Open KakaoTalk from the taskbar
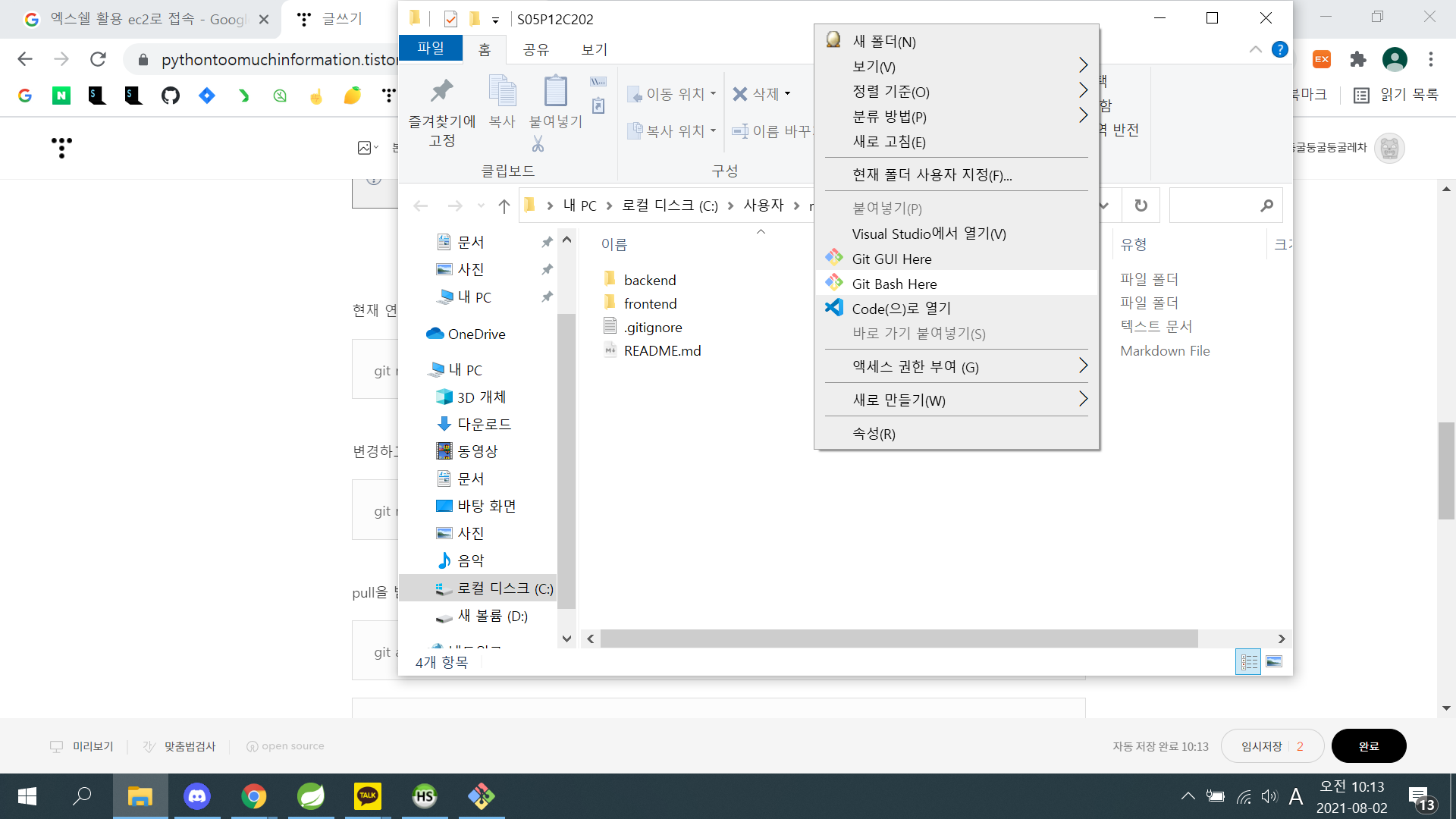The image size is (1456, 819). click(368, 796)
